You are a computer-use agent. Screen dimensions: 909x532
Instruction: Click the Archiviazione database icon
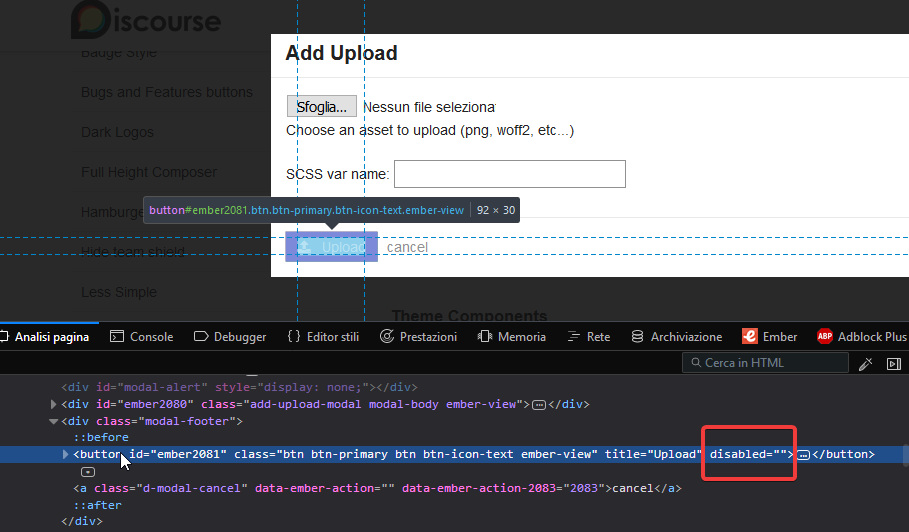click(637, 337)
